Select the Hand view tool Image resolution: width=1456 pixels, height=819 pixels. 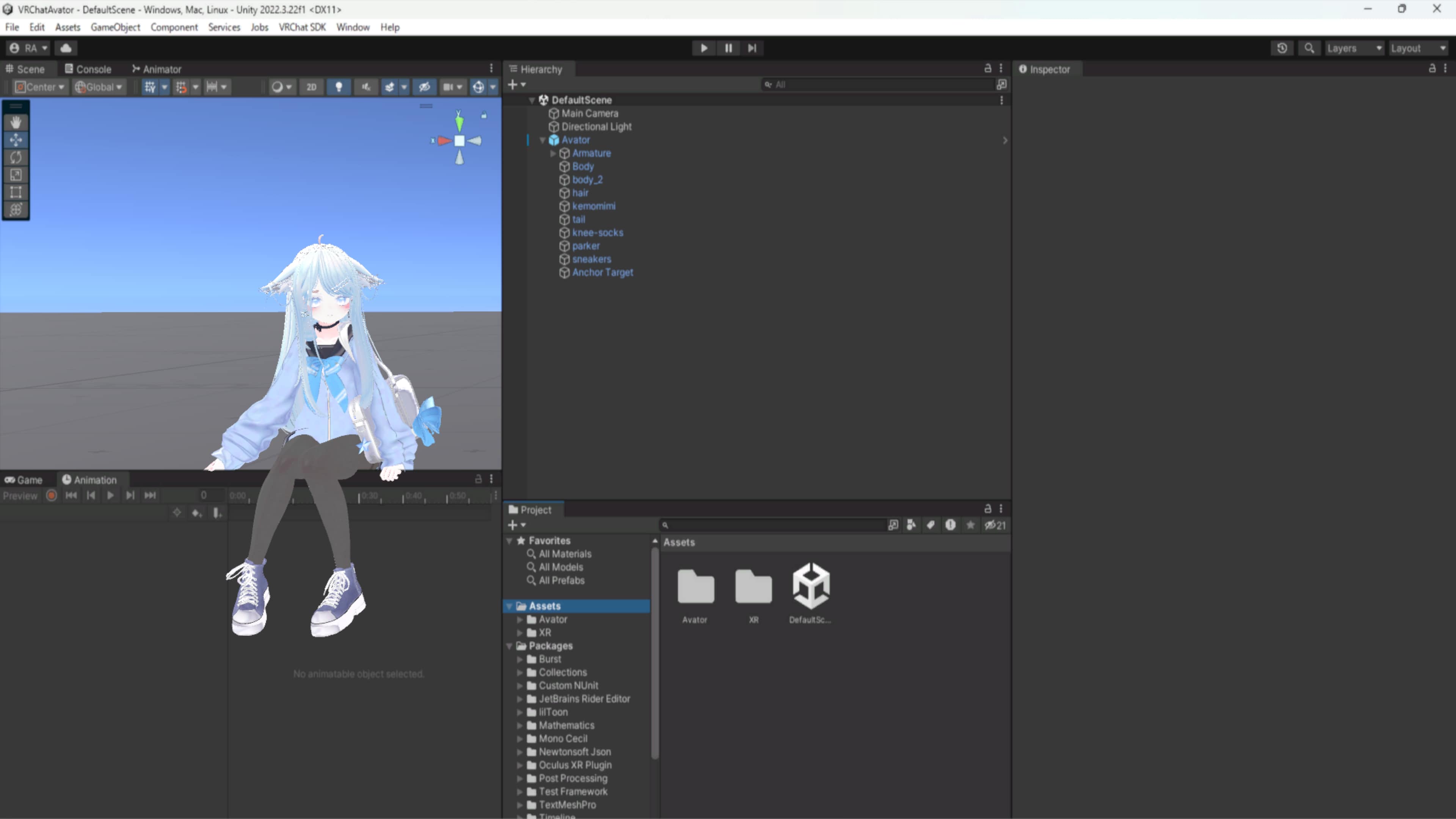tap(16, 122)
